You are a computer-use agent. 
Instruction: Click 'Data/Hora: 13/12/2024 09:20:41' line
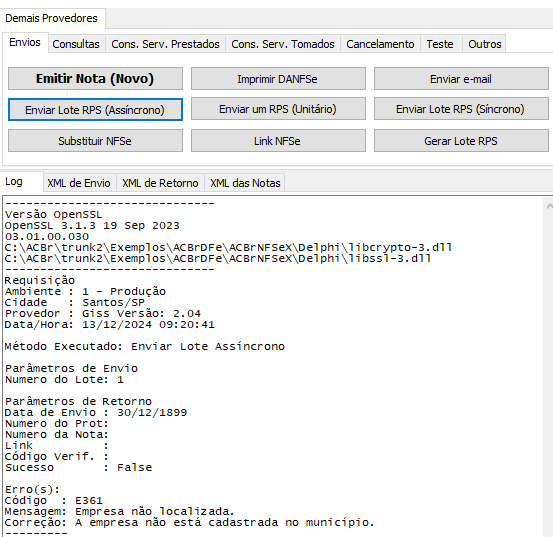(x=110, y=324)
